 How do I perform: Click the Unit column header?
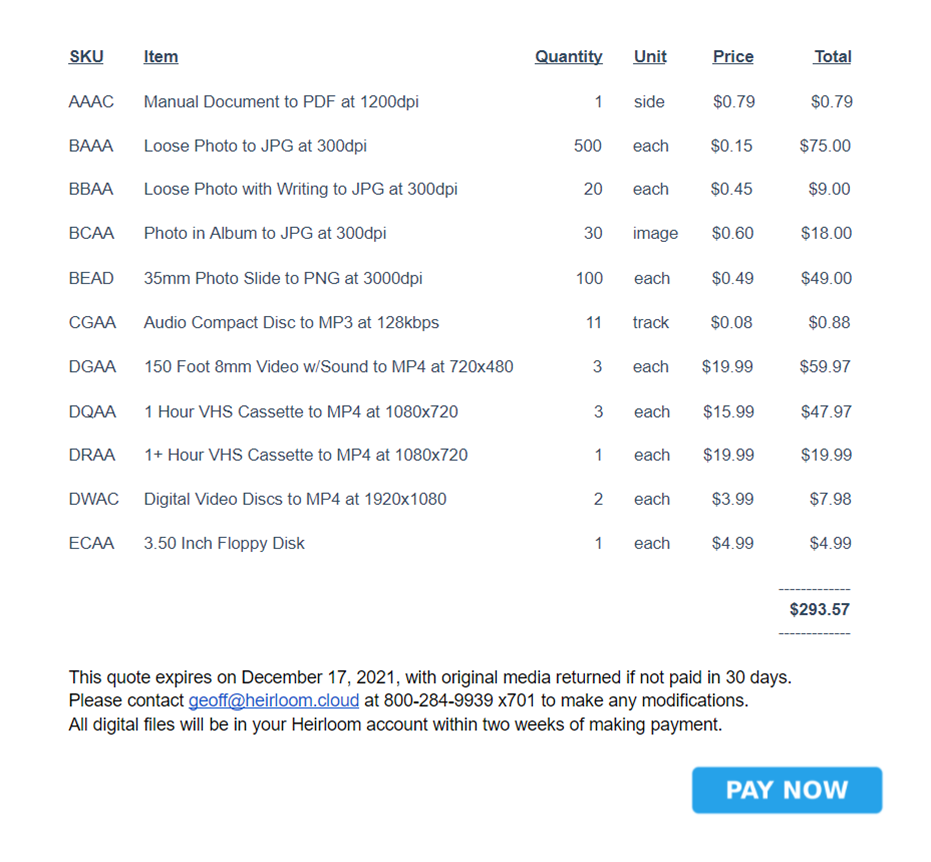[x=650, y=56]
